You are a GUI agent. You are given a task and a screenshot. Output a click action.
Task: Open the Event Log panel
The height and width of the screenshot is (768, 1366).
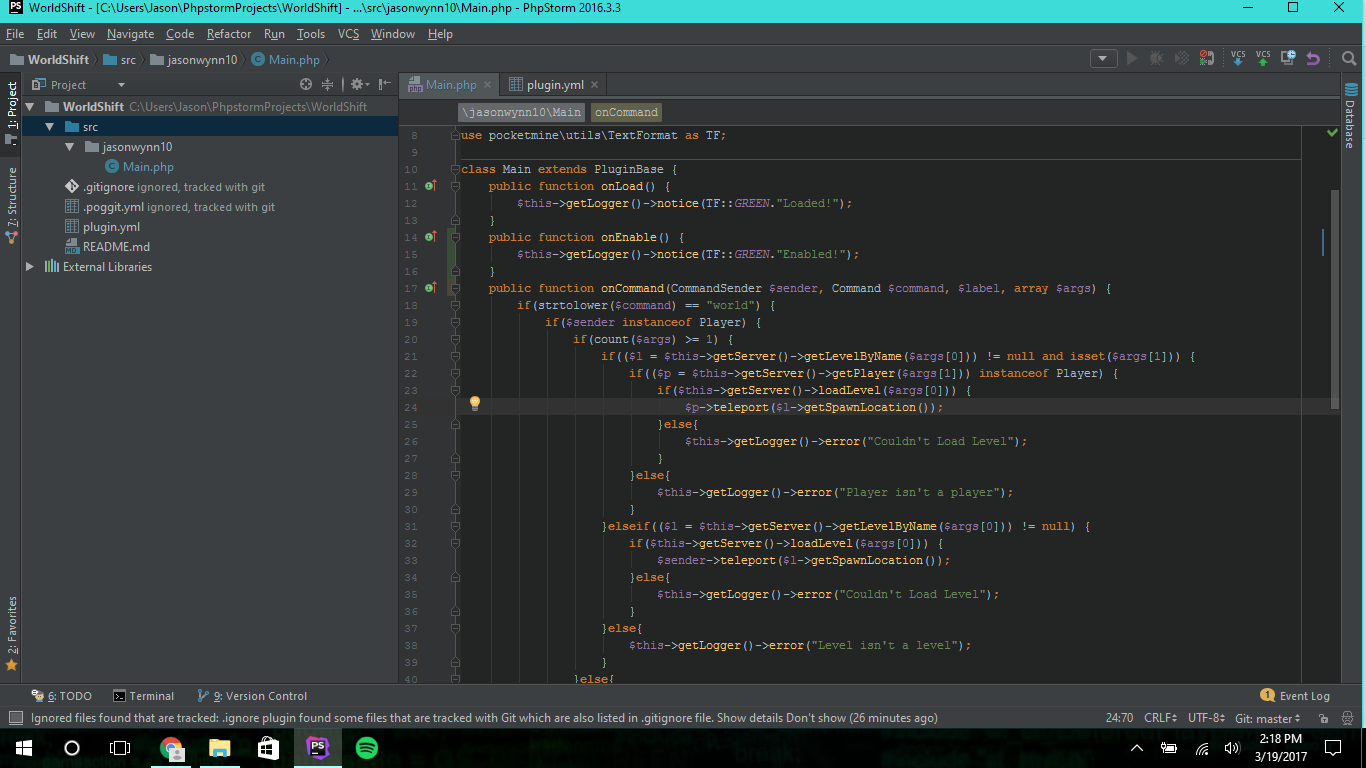pos(1295,696)
